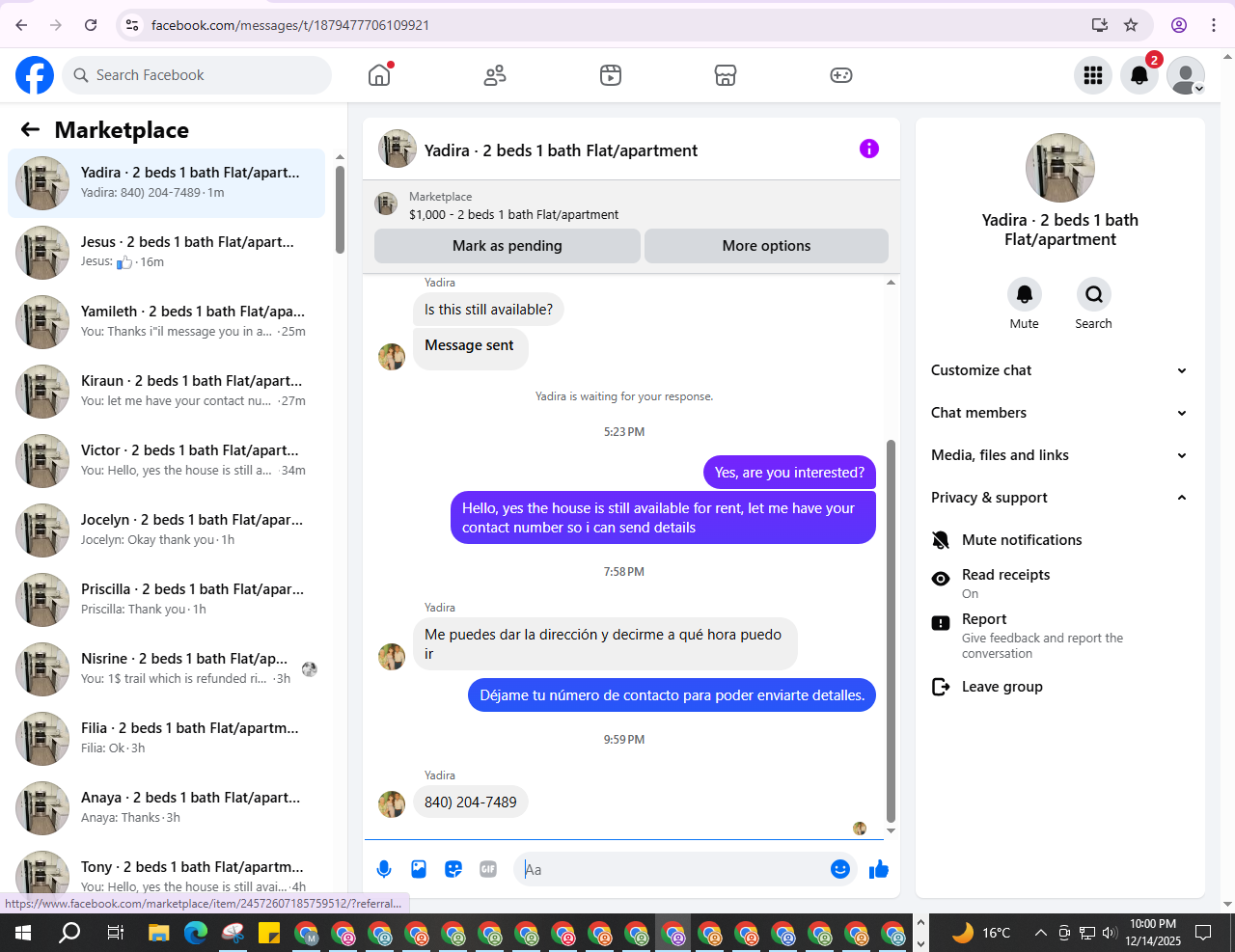Send a thumbs-up like
1235x952 pixels.
879,869
